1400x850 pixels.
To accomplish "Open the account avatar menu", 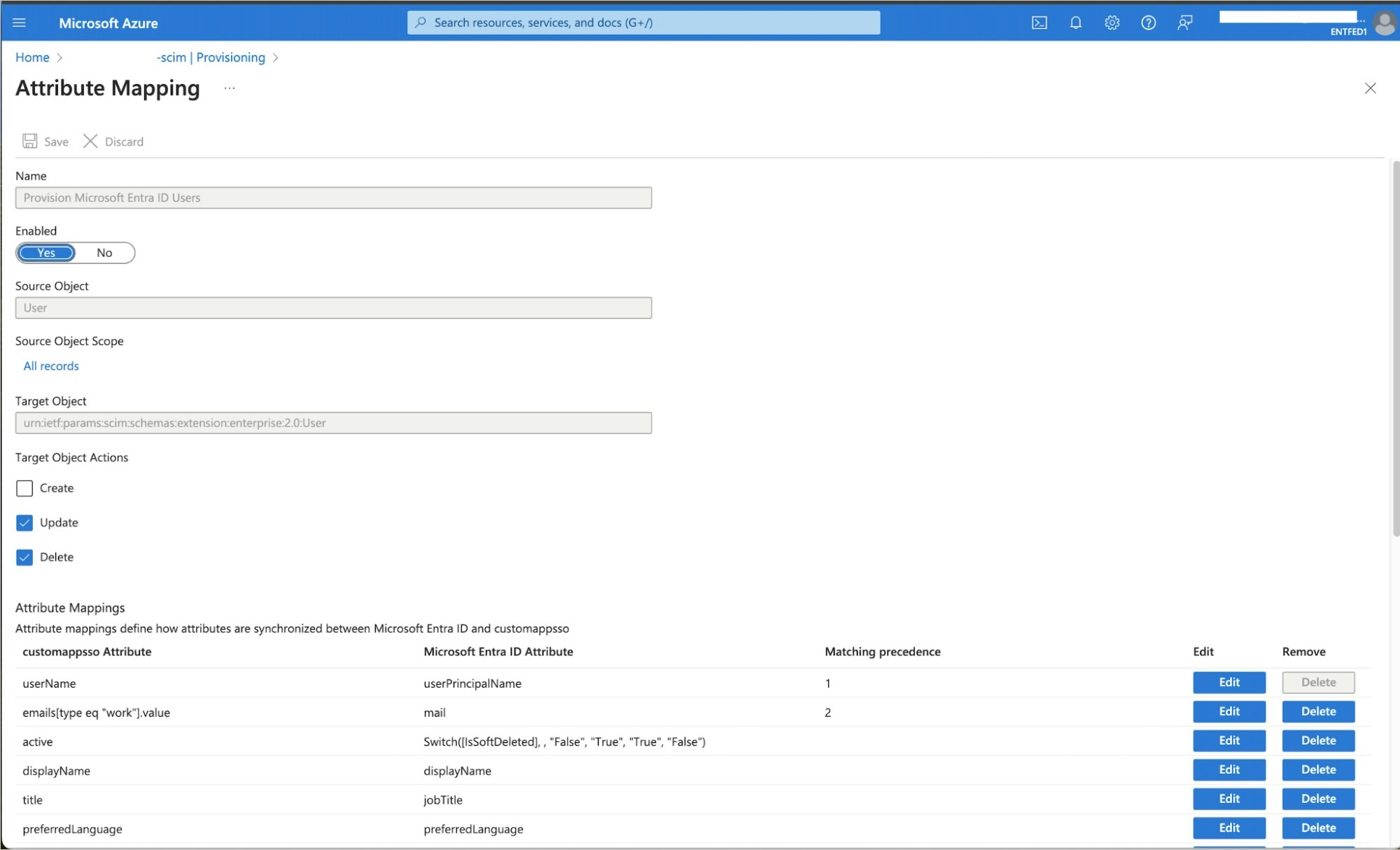I will (x=1384, y=23).
